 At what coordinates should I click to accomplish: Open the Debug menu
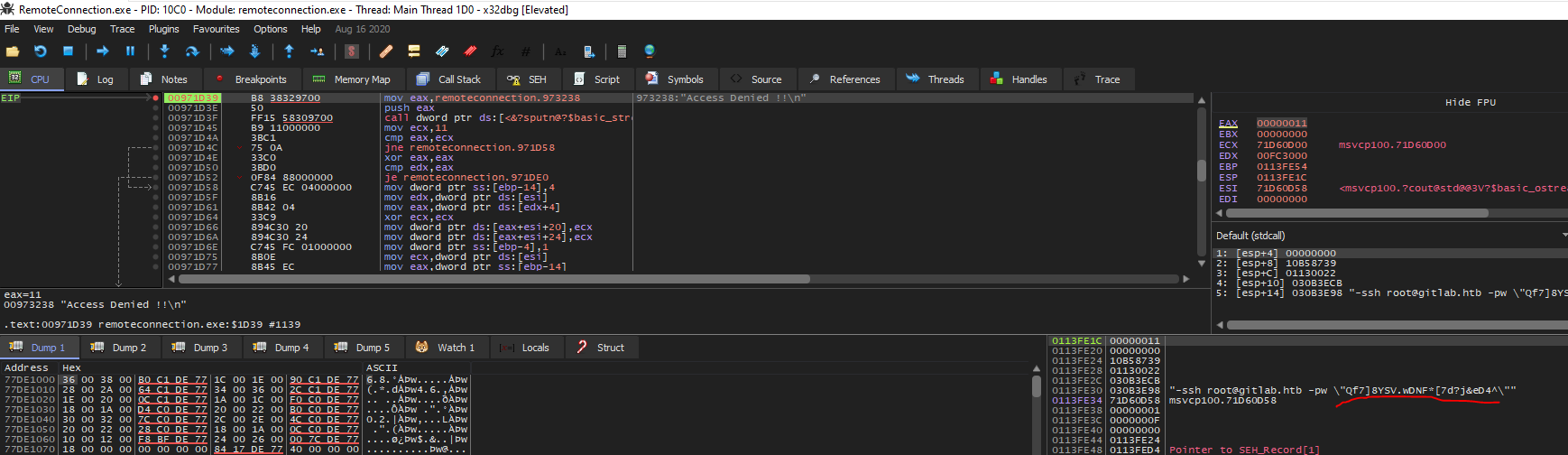point(81,29)
